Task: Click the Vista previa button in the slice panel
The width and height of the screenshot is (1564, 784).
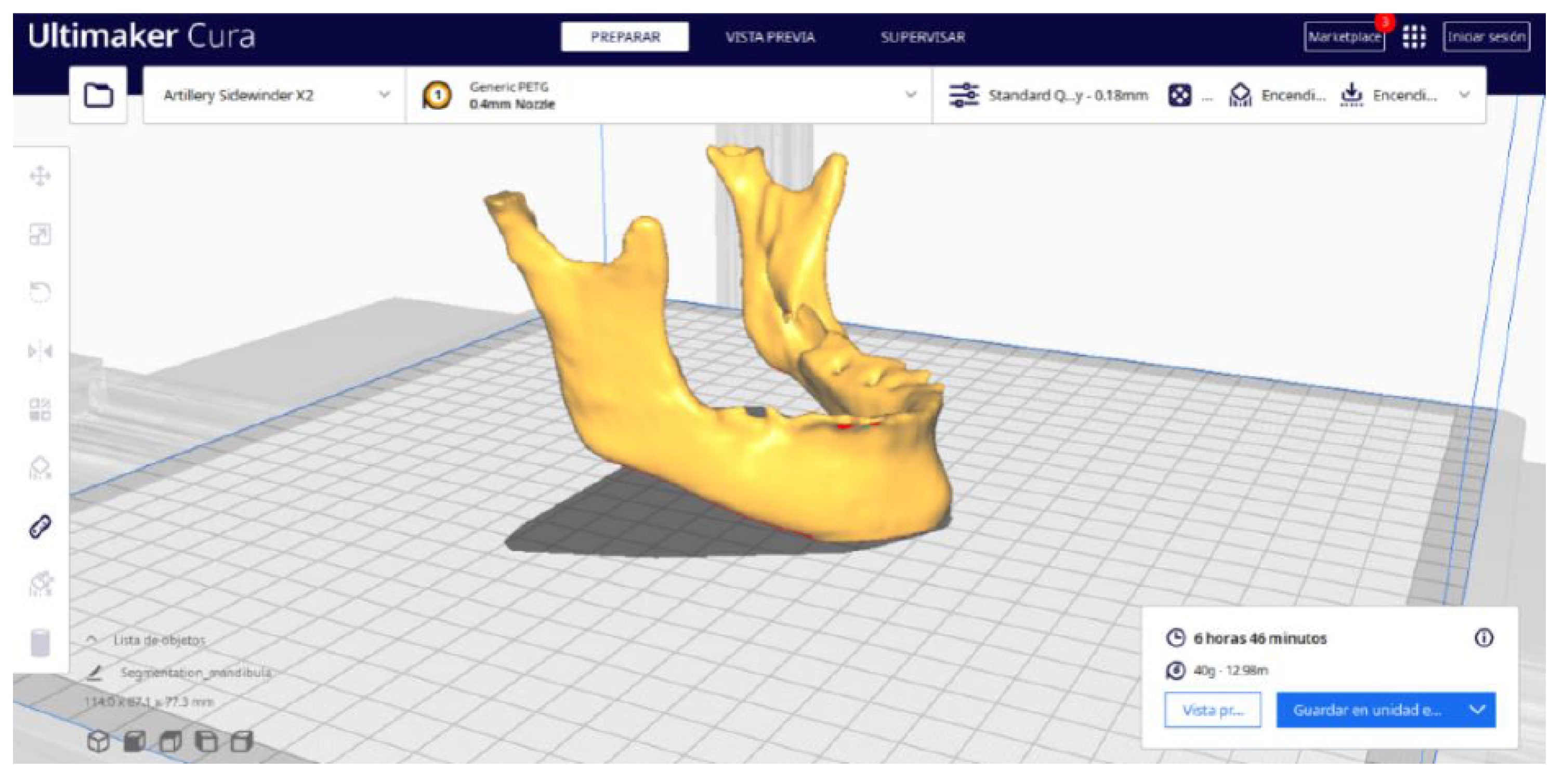Action: click(1212, 709)
